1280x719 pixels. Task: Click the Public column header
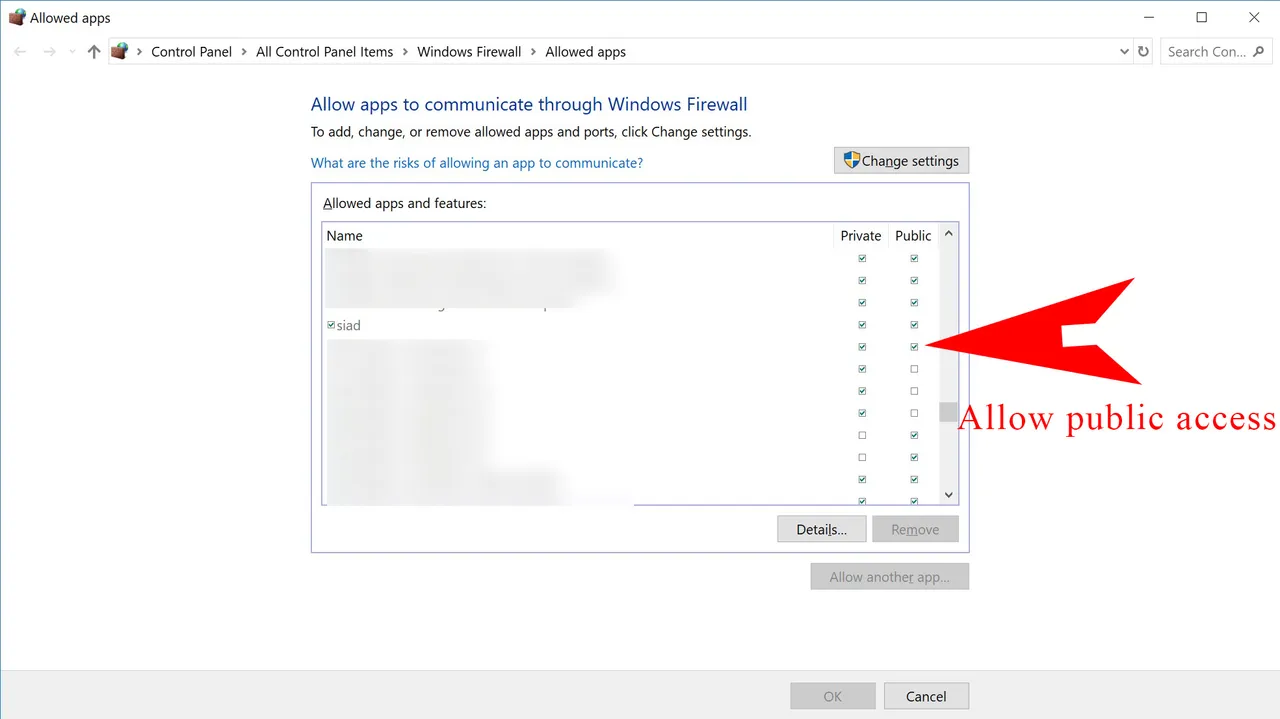[913, 236]
